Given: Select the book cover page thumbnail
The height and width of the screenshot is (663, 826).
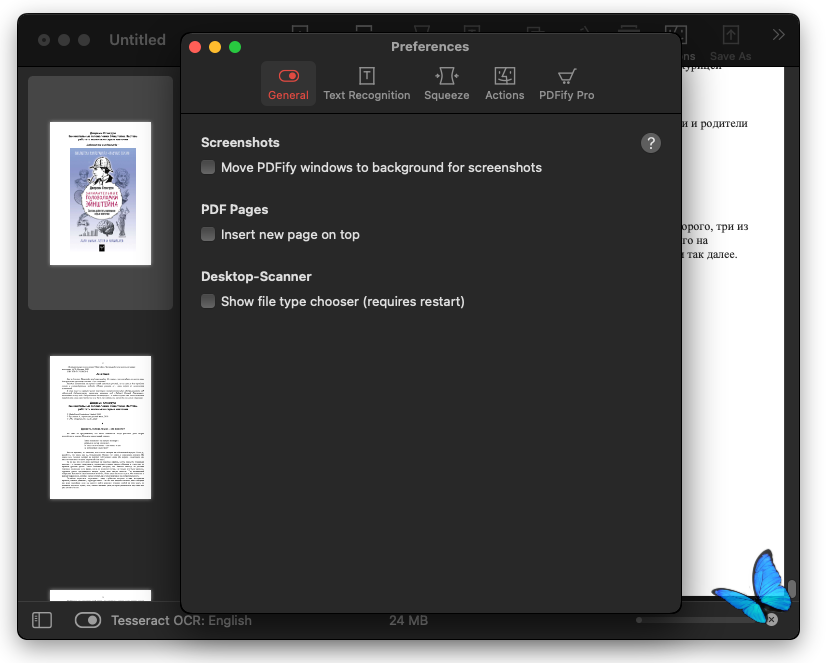Looking at the screenshot, I should point(100,193).
